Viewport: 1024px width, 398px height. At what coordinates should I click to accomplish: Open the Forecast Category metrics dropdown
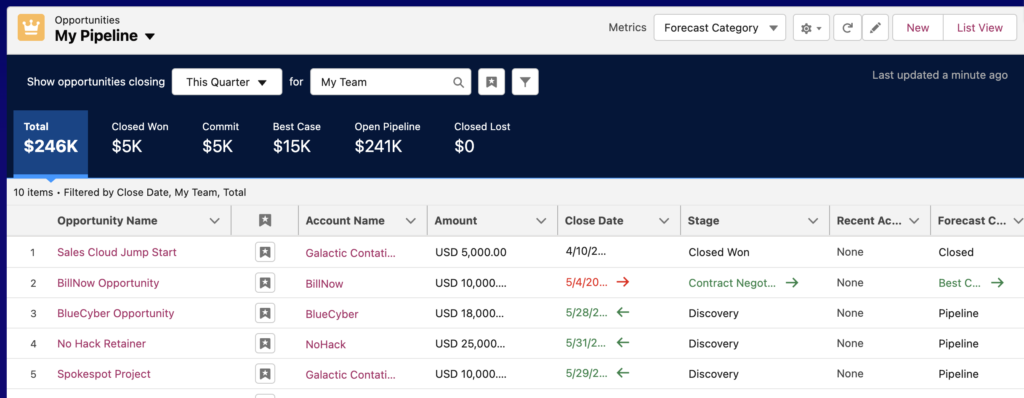click(719, 28)
